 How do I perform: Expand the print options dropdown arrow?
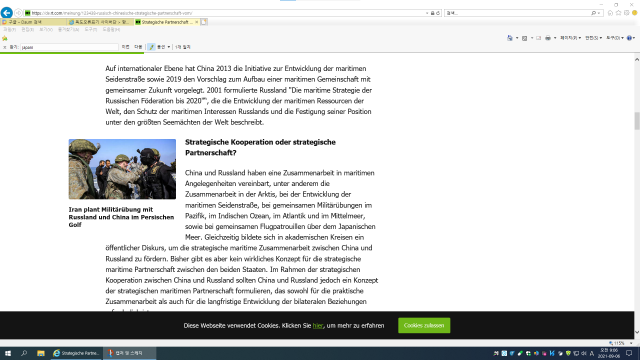click(555, 38)
